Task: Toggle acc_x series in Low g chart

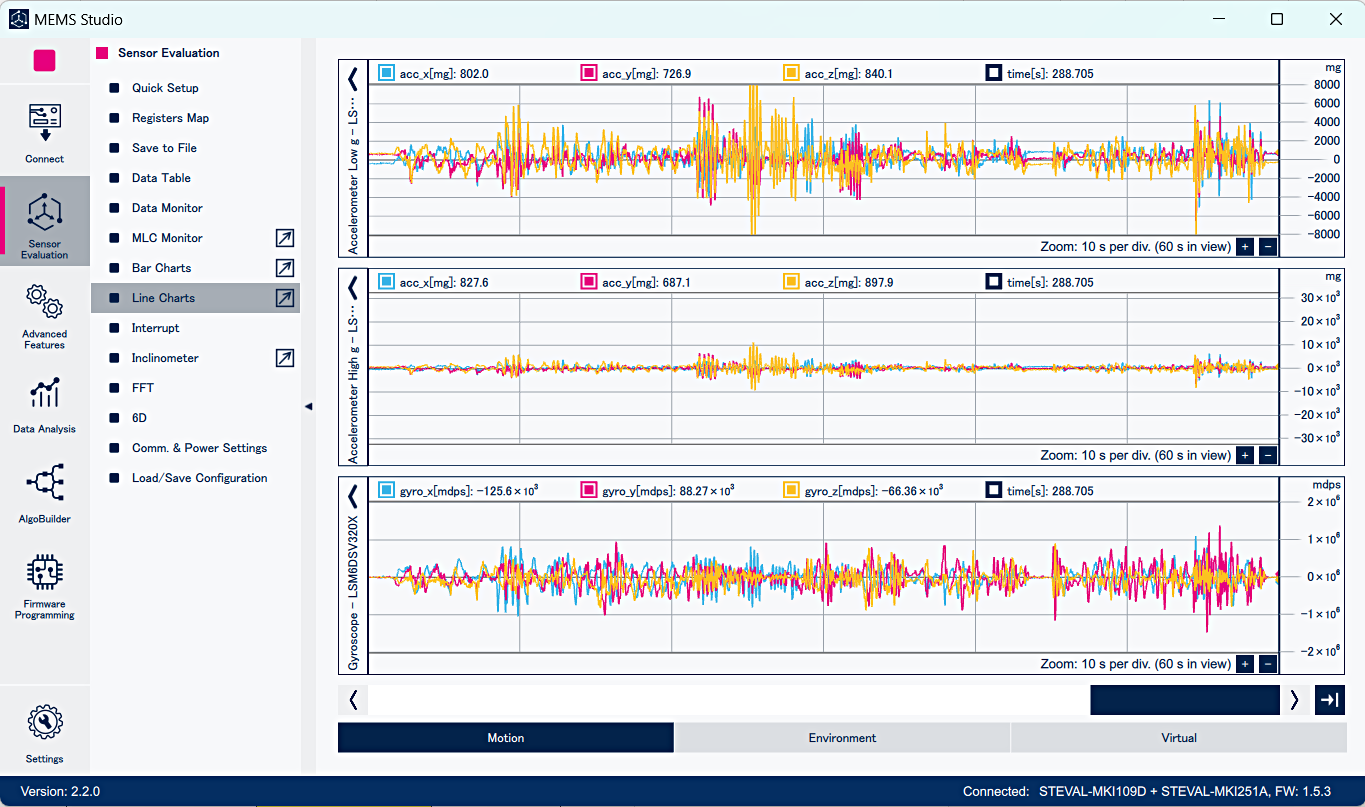Action: pyautogui.click(x=386, y=73)
